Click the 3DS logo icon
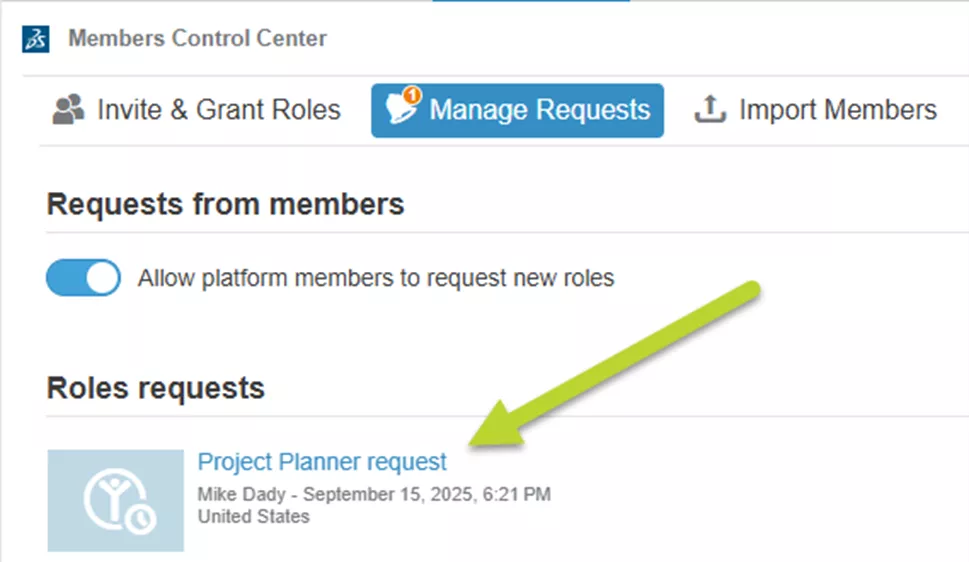 tap(36, 40)
